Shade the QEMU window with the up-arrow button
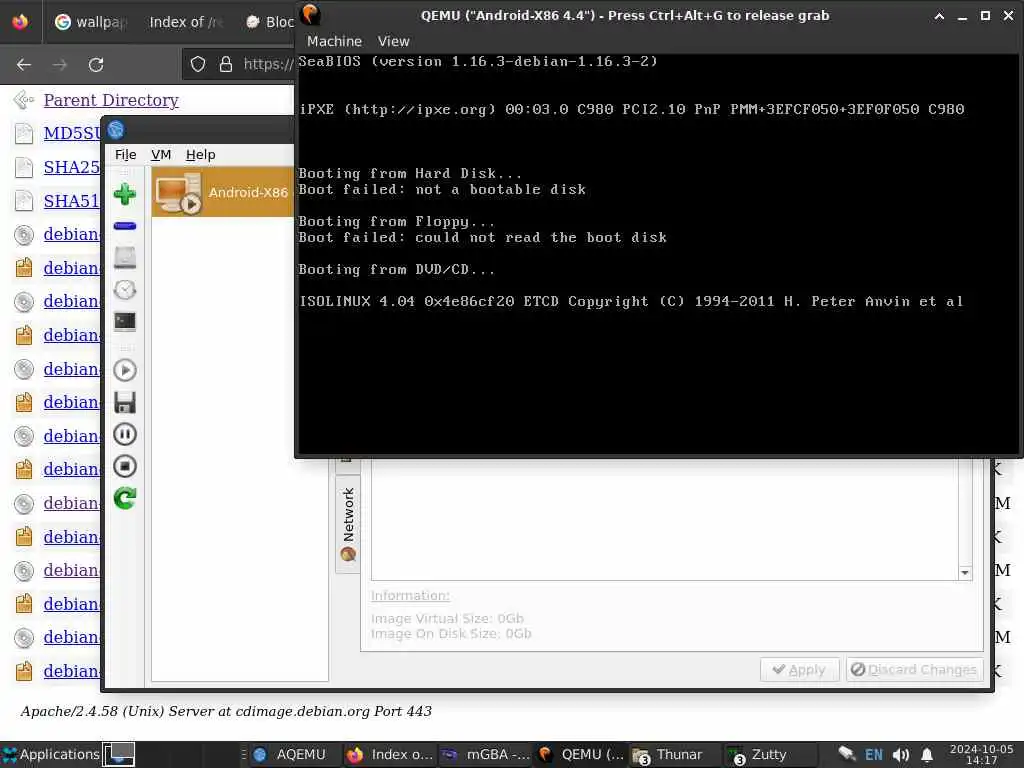This screenshot has height=768, width=1024. tap(939, 16)
